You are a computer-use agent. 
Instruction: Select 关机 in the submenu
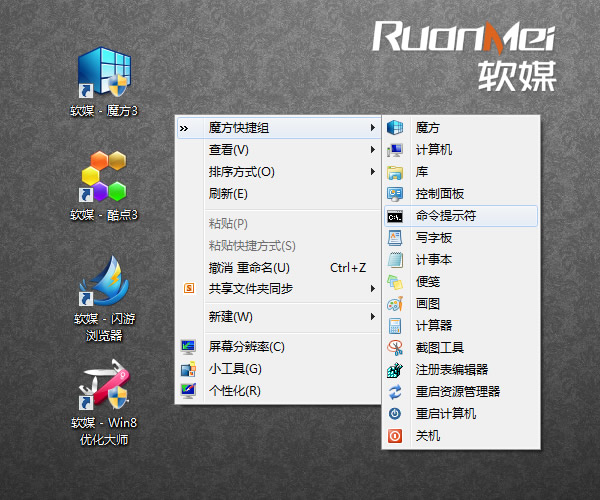[461, 435]
